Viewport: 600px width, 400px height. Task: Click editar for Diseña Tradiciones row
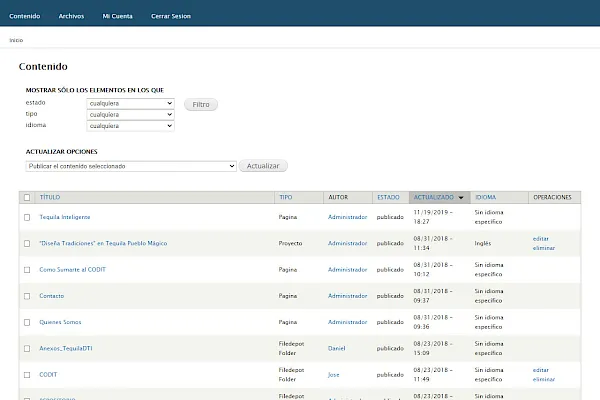click(x=541, y=239)
